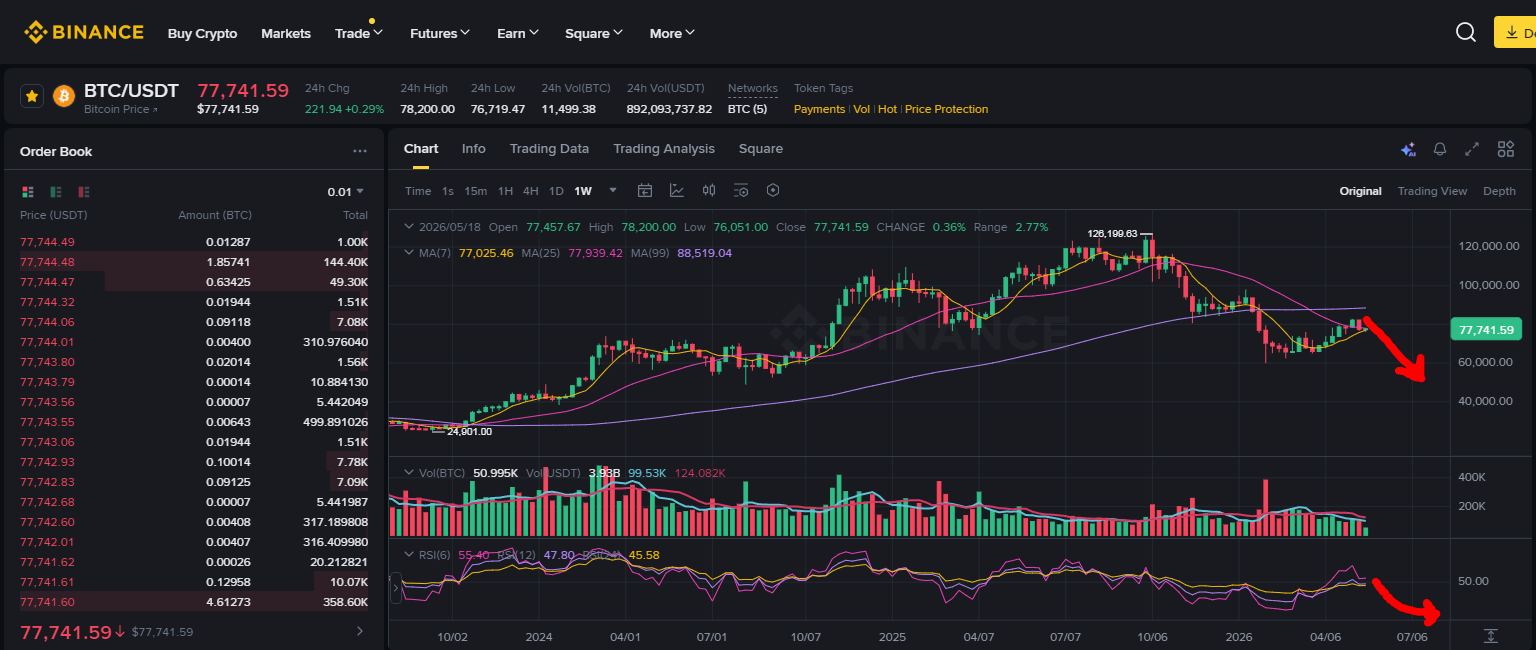Show only buy orders in the order book
Screen dimensions: 1536x650
(x=56, y=191)
